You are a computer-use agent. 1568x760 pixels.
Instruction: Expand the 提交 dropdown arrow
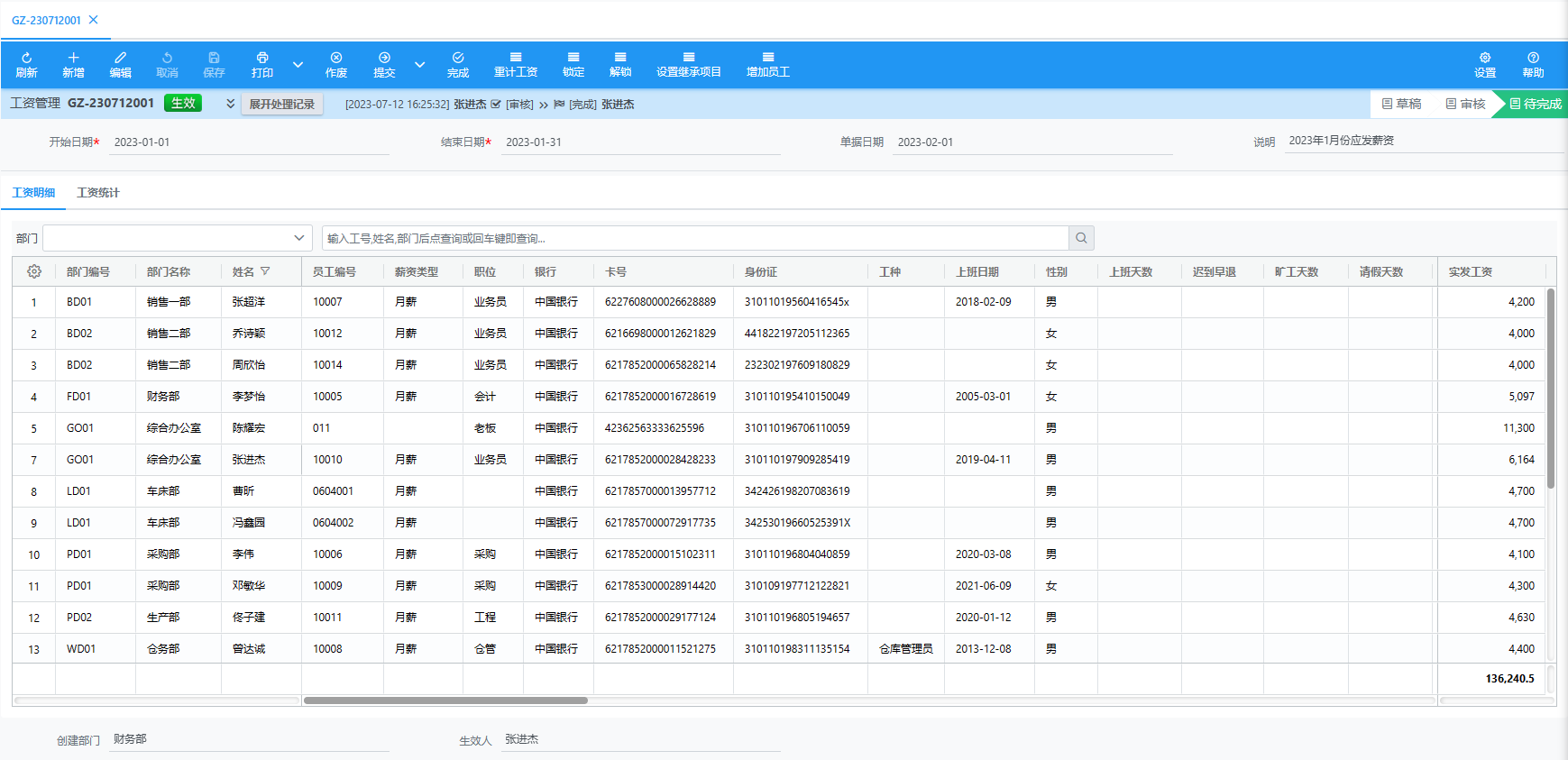[x=419, y=65]
